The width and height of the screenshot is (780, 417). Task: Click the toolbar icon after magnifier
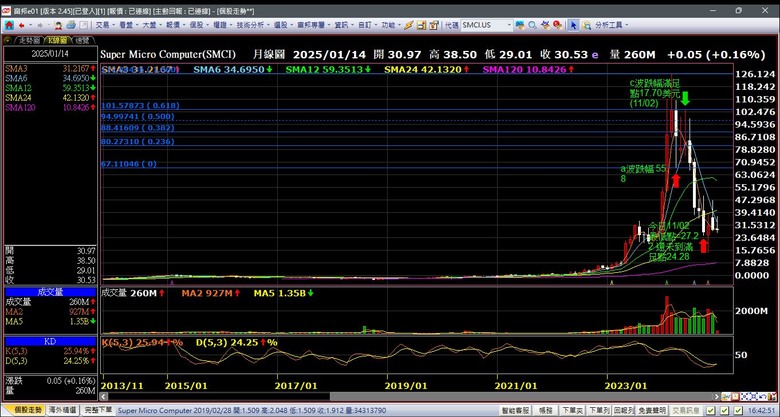(x=545, y=25)
